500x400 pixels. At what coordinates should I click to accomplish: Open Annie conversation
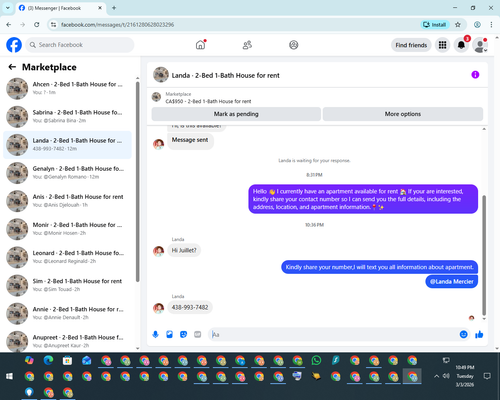click(67, 314)
